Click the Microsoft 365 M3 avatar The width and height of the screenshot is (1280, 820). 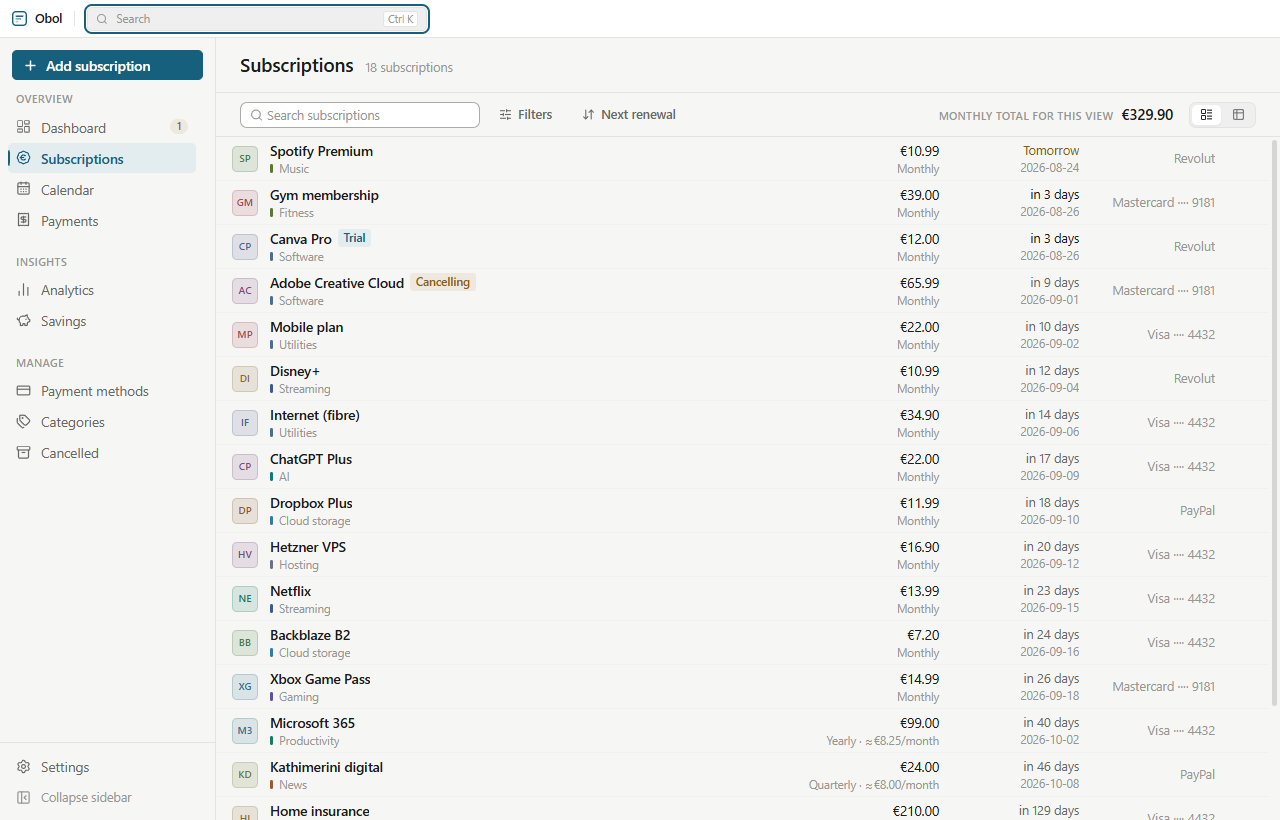pos(245,731)
